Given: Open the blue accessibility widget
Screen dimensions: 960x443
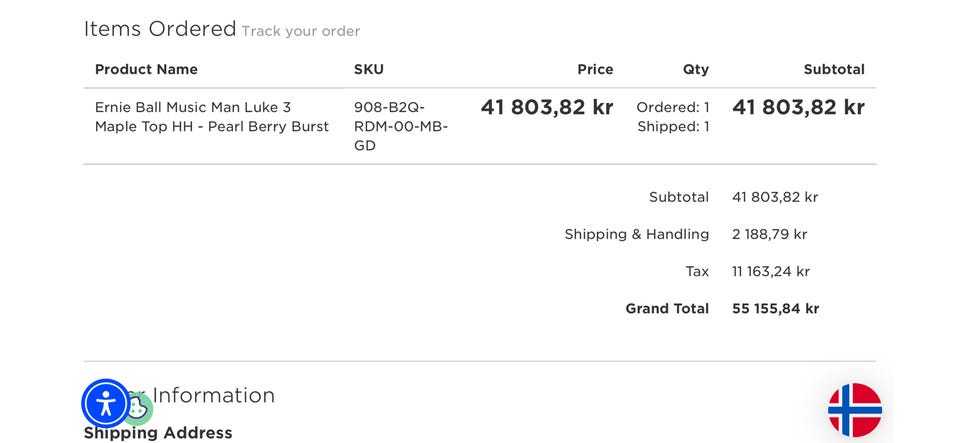Looking at the screenshot, I should coord(106,404).
